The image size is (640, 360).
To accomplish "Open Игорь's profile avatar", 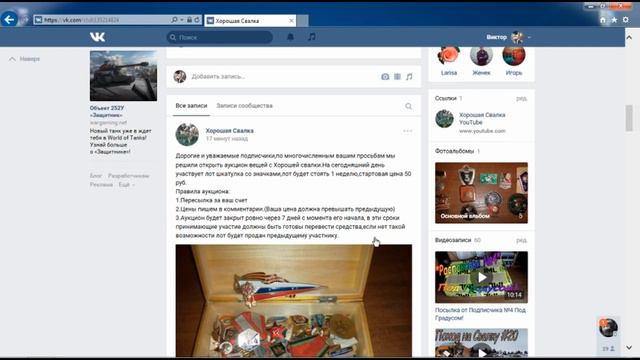I will (x=514, y=55).
